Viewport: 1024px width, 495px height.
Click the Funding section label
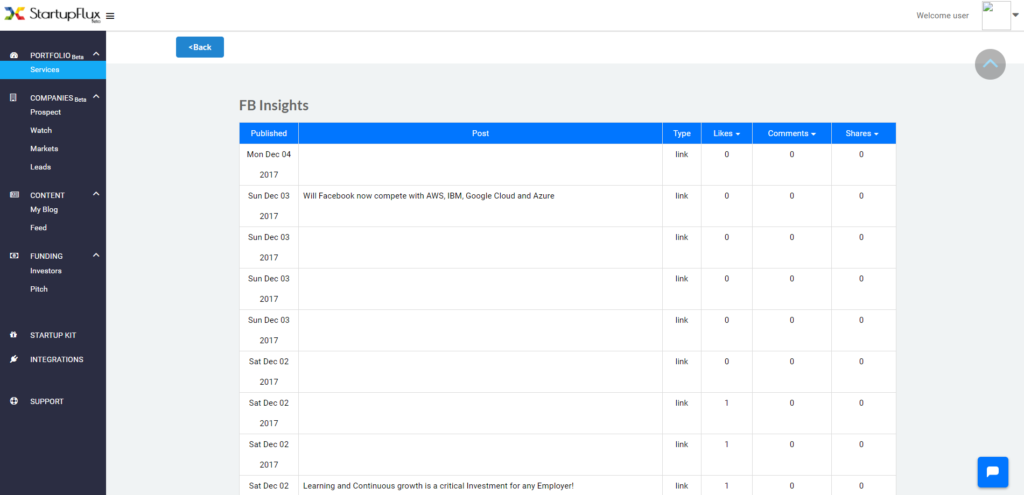pyautogui.click(x=46, y=256)
